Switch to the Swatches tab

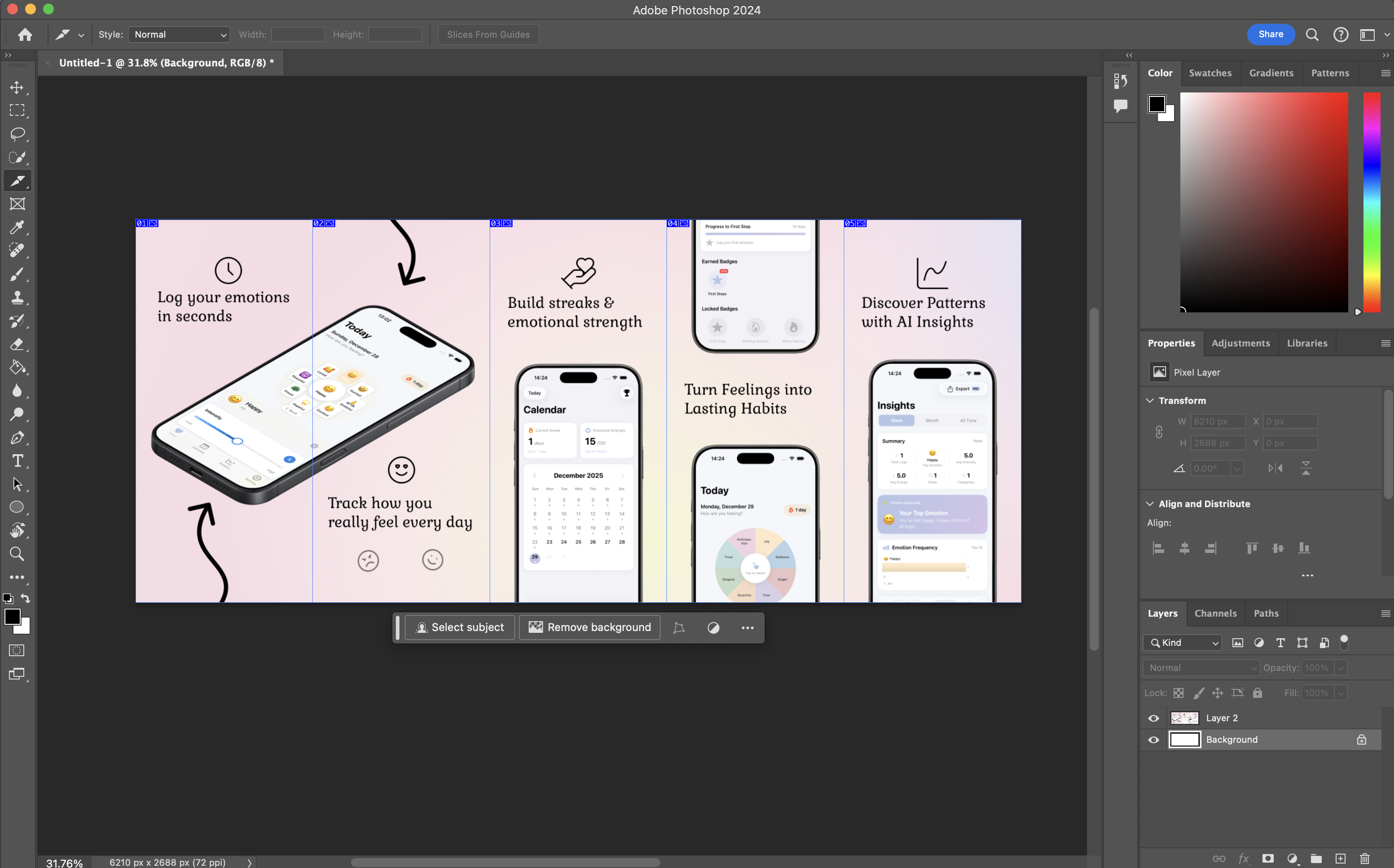coord(1210,73)
